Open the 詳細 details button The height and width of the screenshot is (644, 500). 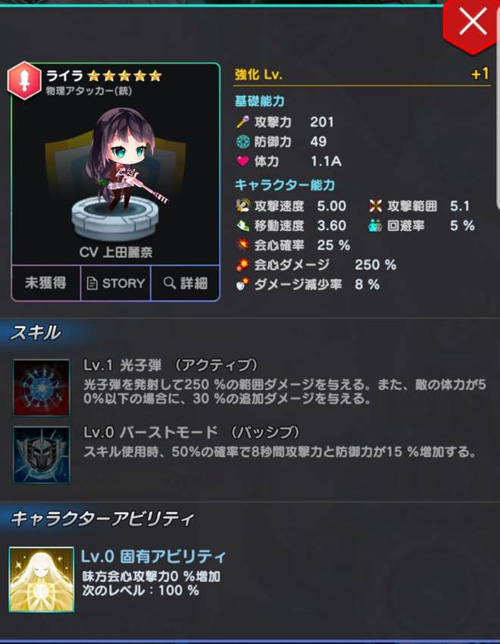pyautogui.click(x=185, y=283)
